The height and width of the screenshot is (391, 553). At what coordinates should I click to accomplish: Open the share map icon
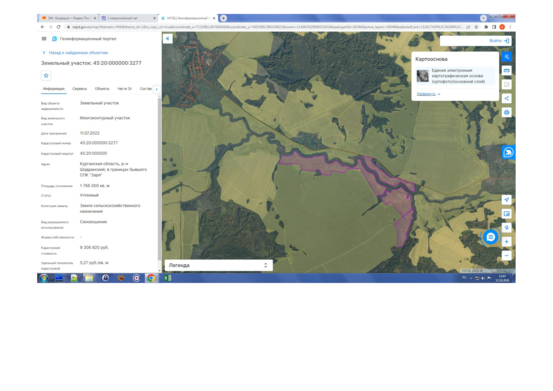coord(507,98)
